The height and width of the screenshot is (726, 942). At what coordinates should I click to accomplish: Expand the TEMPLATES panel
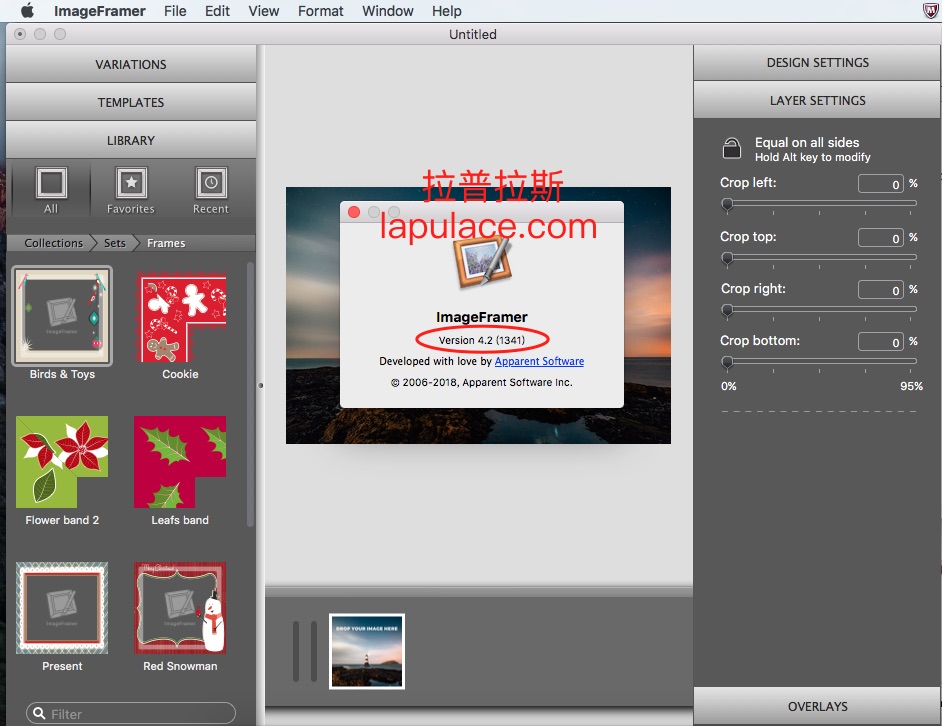tap(131, 102)
